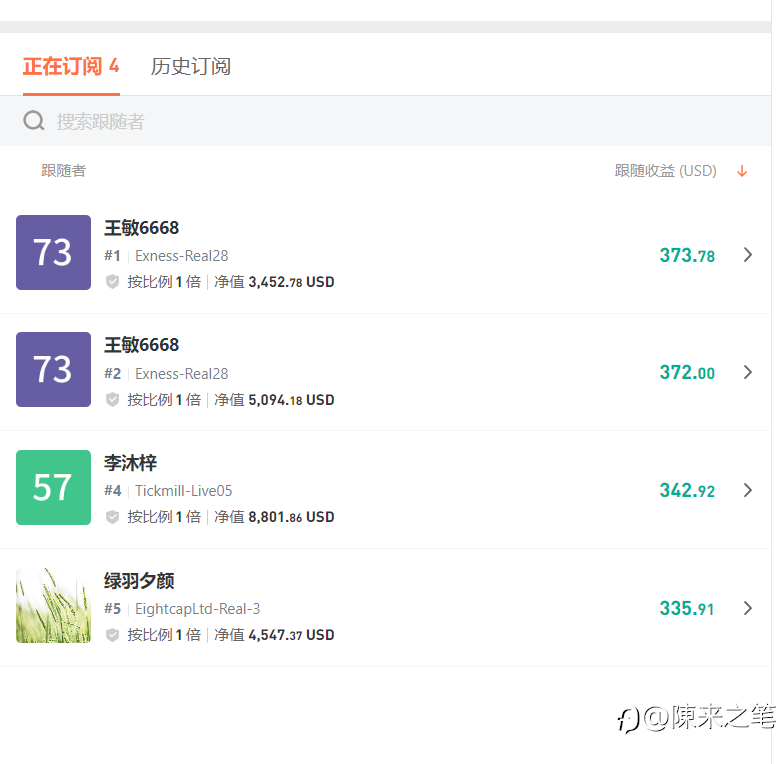Select the #2 Exness-Real28 account text
The width and height of the screenshot is (784, 764).
166,374
